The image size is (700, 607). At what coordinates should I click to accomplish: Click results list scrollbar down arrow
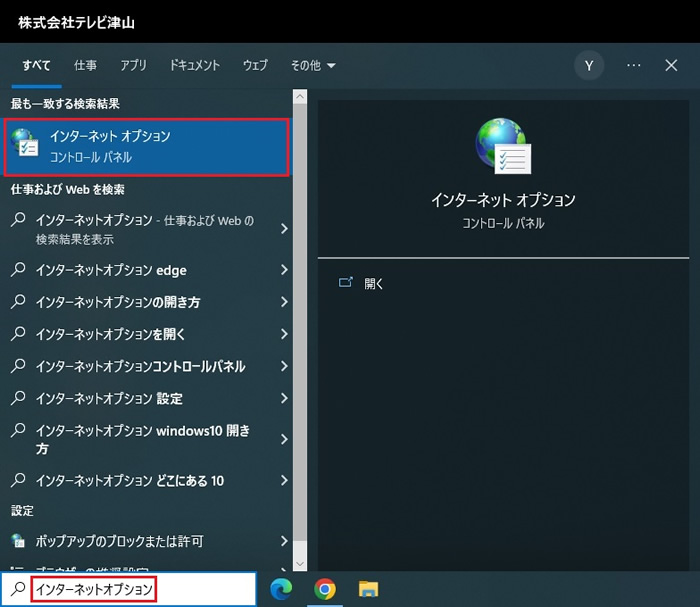tap(300, 564)
